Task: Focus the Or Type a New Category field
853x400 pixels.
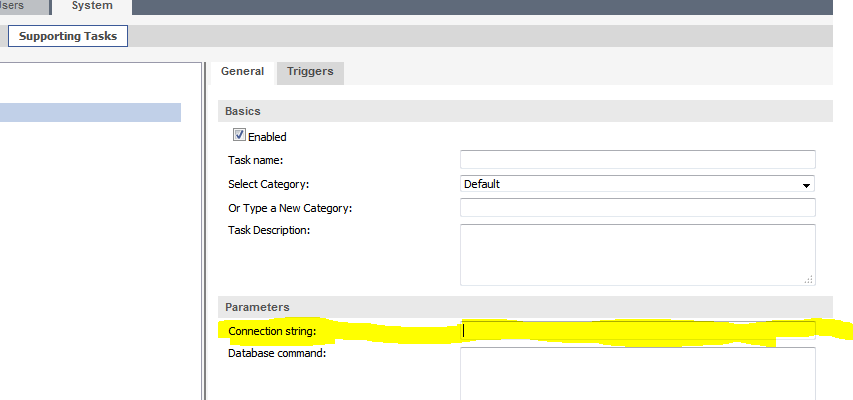Action: coord(637,208)
